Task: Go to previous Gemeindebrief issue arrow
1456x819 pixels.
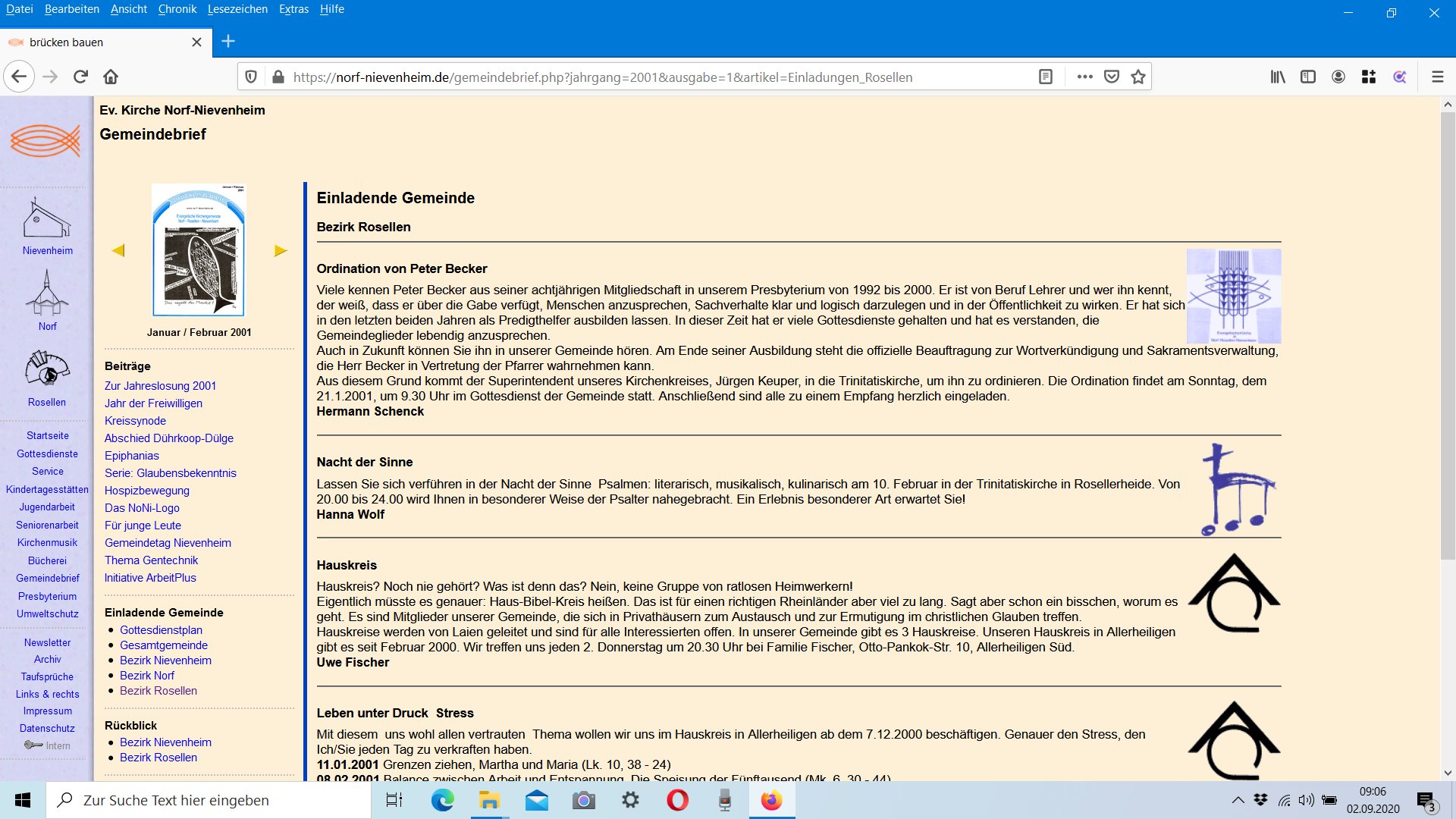Action: [x=118, y=250]
